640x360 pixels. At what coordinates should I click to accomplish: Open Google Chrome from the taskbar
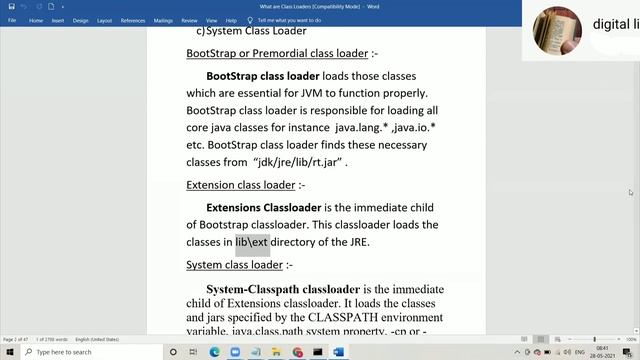point(297,352)
